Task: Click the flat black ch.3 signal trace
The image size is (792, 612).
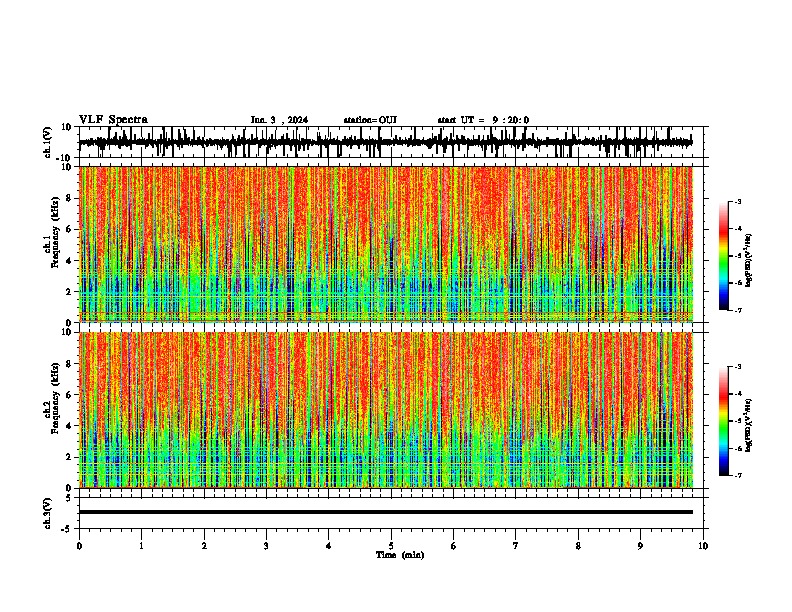Action: click(x=386, y=512)
